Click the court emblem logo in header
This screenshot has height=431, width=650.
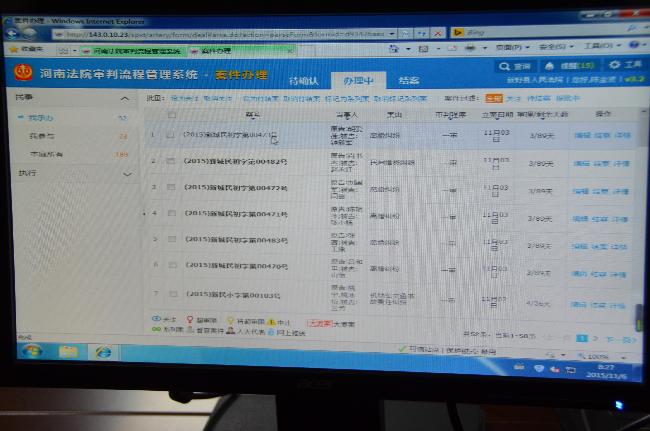24,73
